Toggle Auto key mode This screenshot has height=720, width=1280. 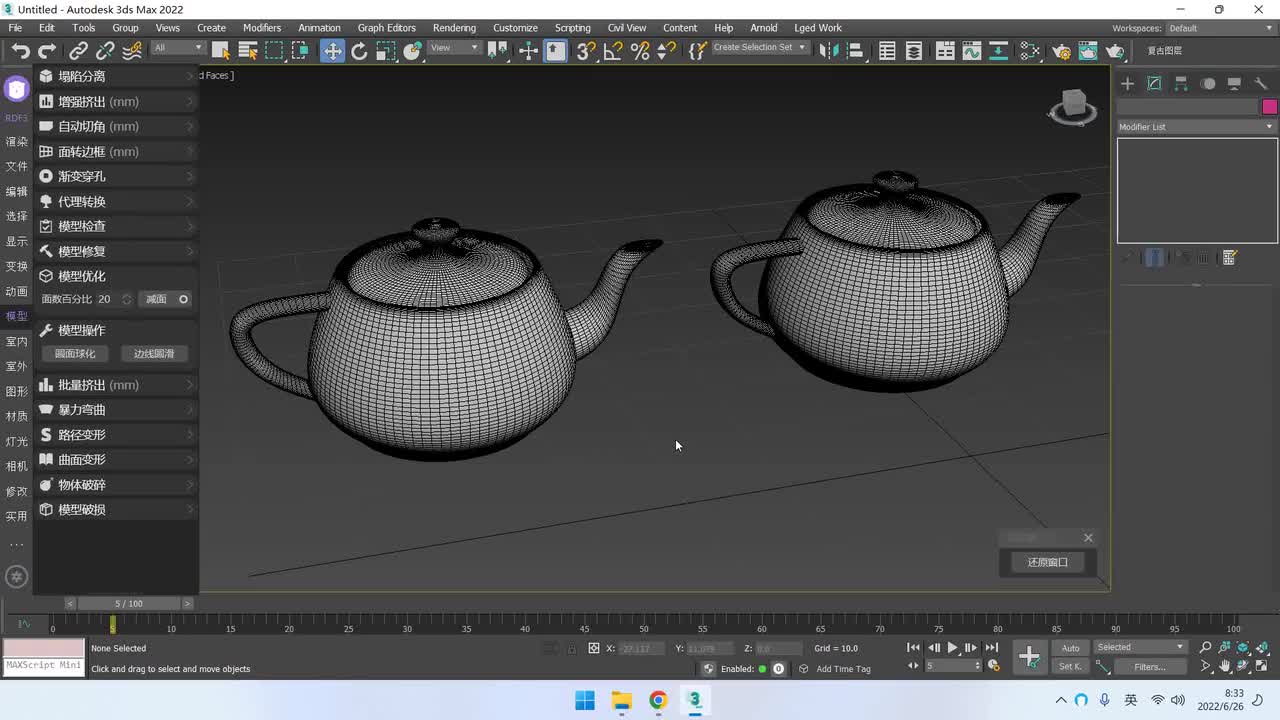click(x=1070, y=648)
